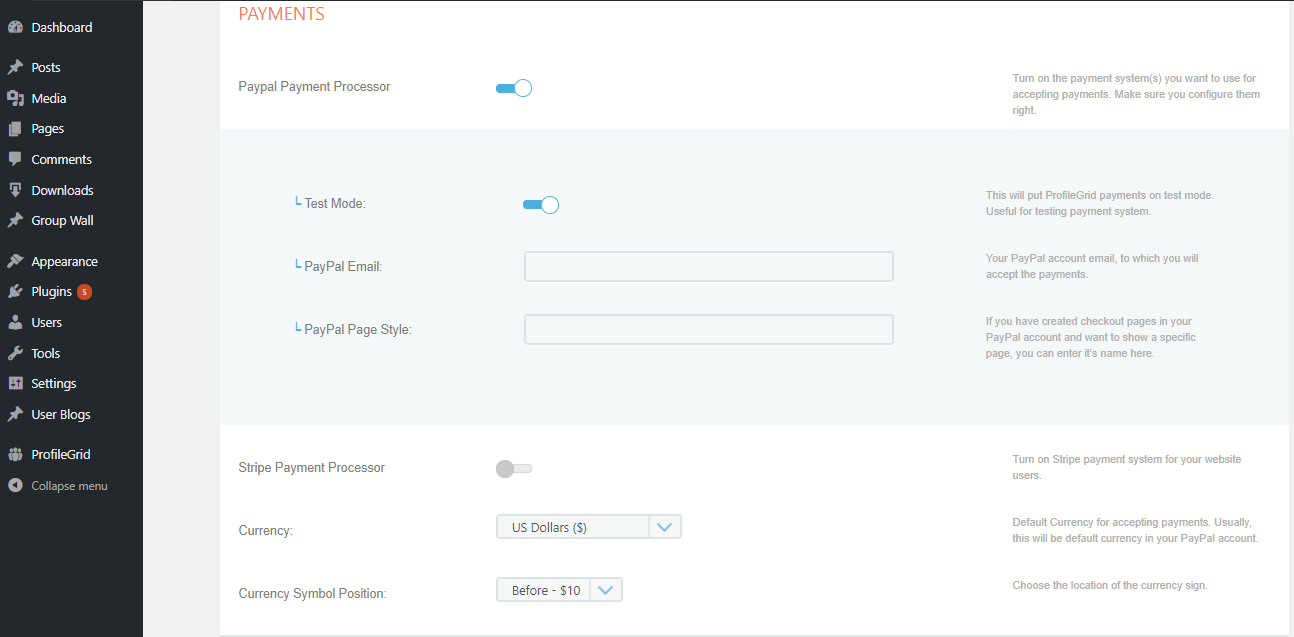Click the ProfileGrid group icon
1294x637 pixels.
15,454
